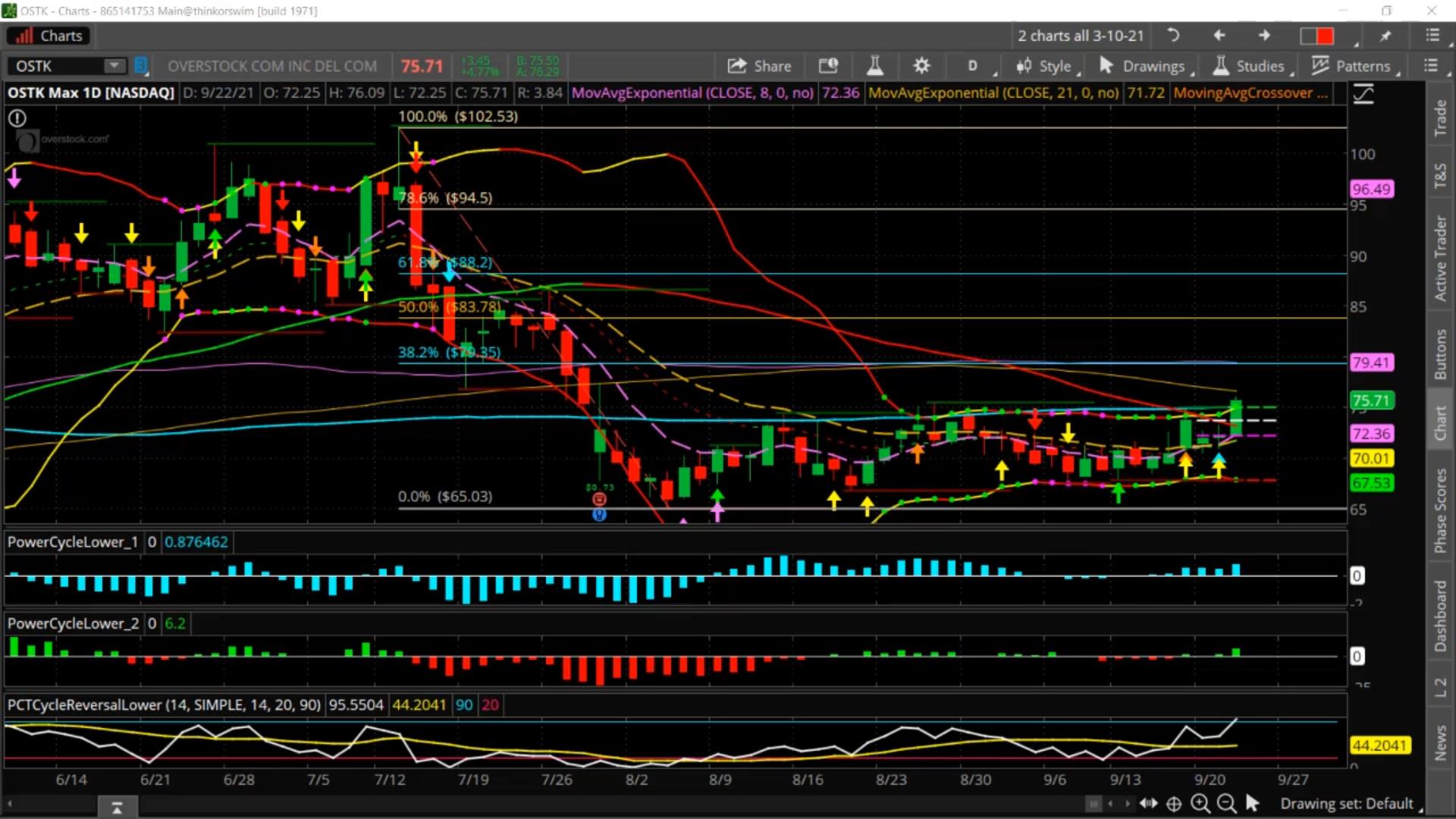
Task: Click the reload workspace curved arrow icon
Action: coord(1172,36)
